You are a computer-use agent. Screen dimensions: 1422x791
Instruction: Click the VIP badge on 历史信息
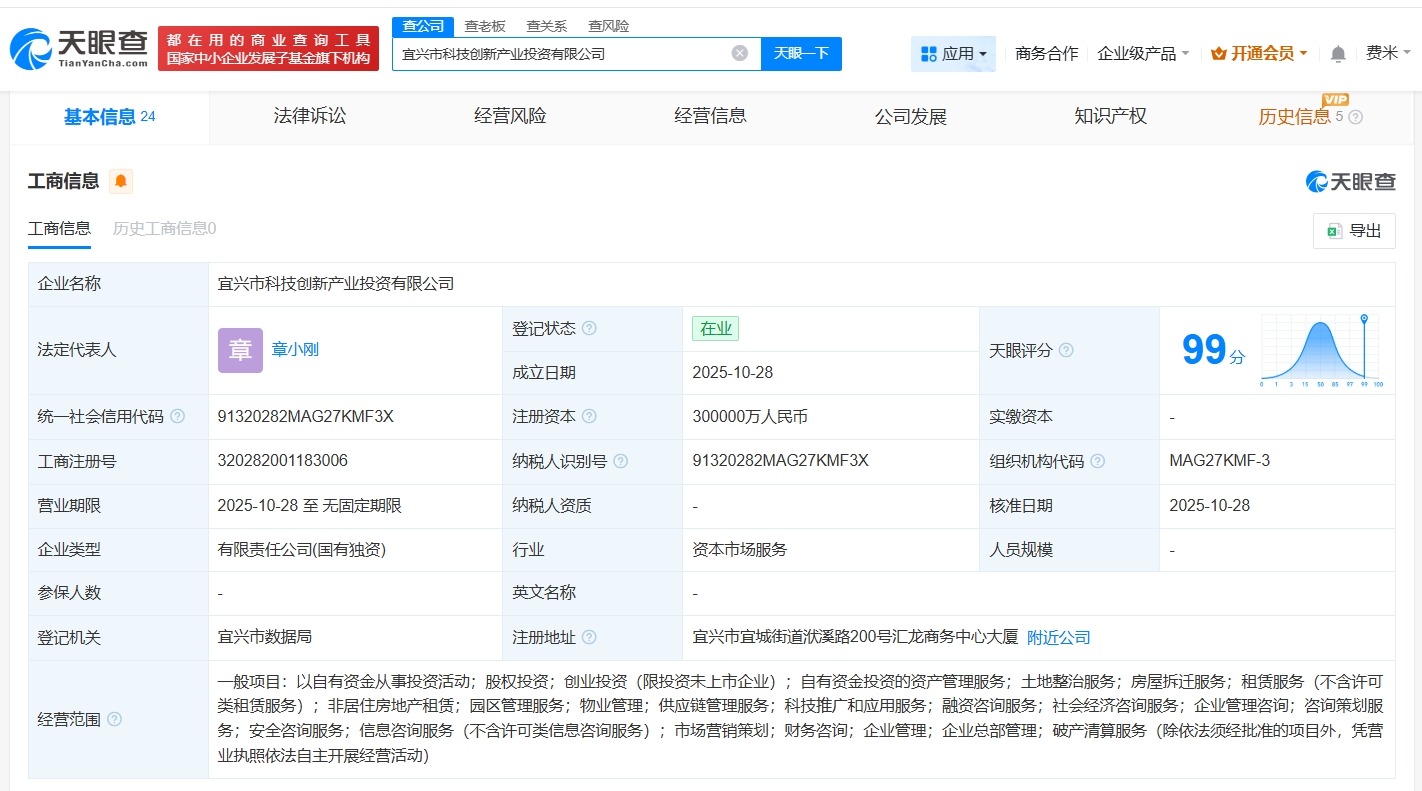[x=1336, y=100]
